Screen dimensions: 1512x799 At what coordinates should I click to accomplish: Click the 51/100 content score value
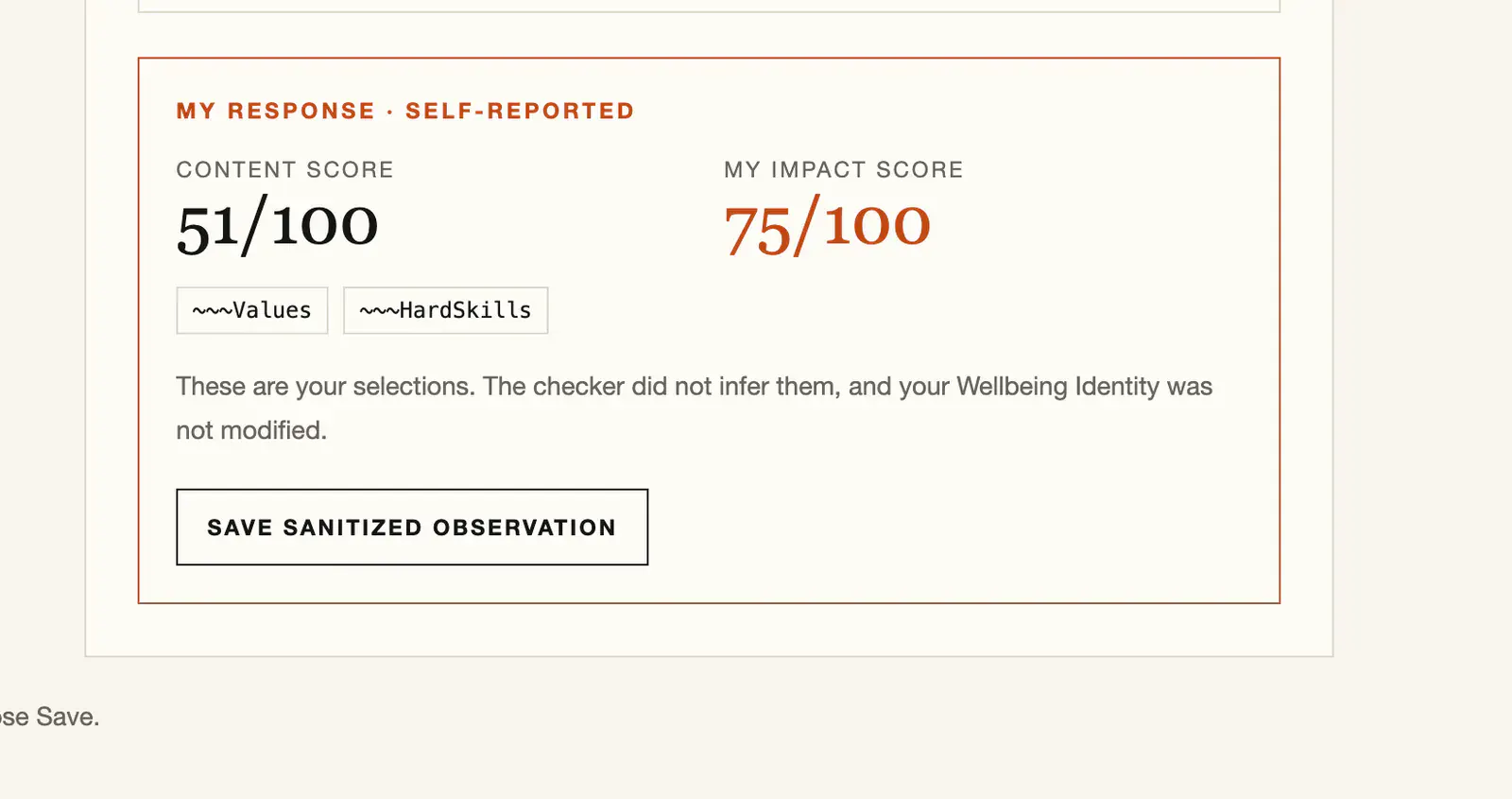click(278, 226)
